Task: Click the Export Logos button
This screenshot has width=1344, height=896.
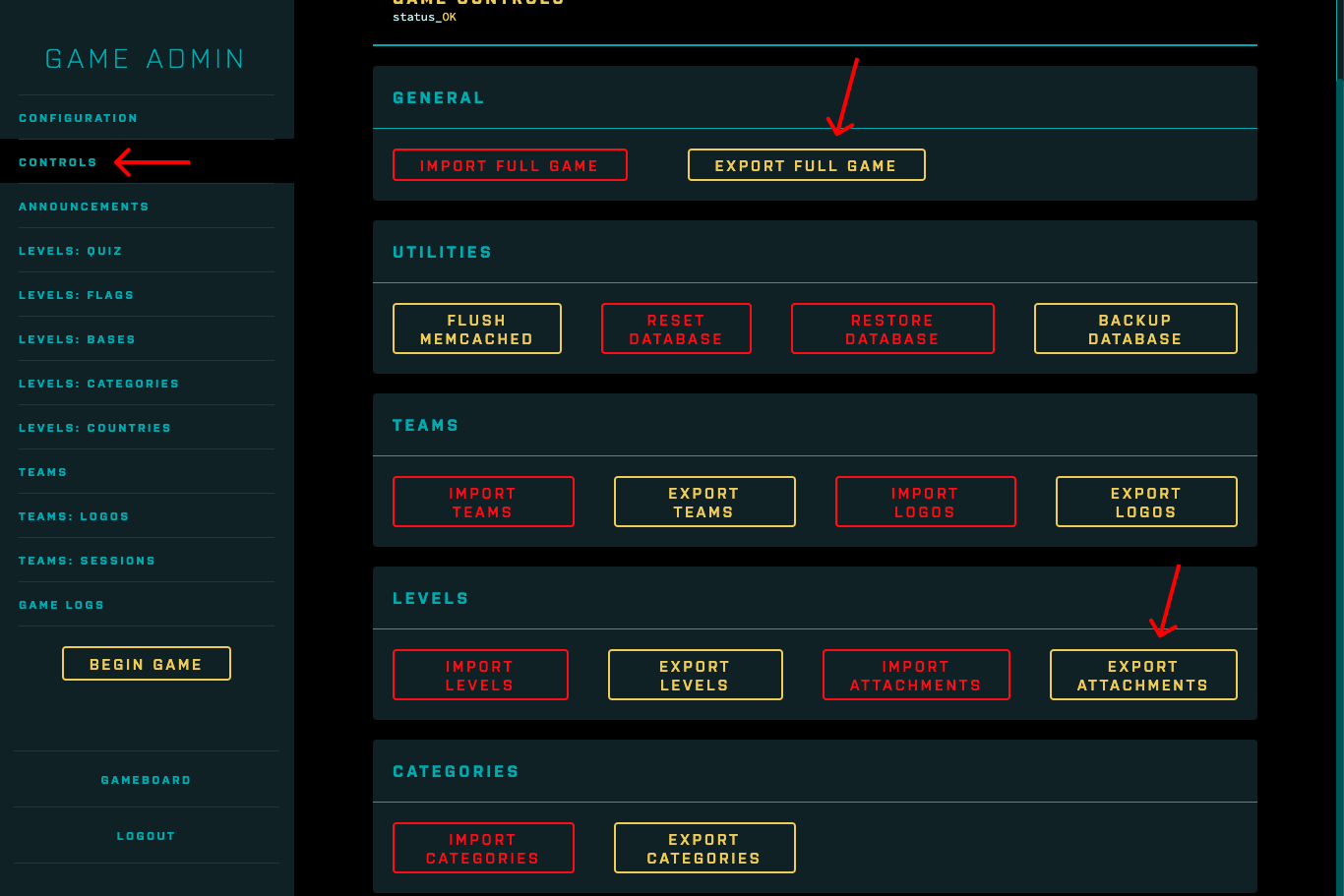Action: pos(1145,502)
